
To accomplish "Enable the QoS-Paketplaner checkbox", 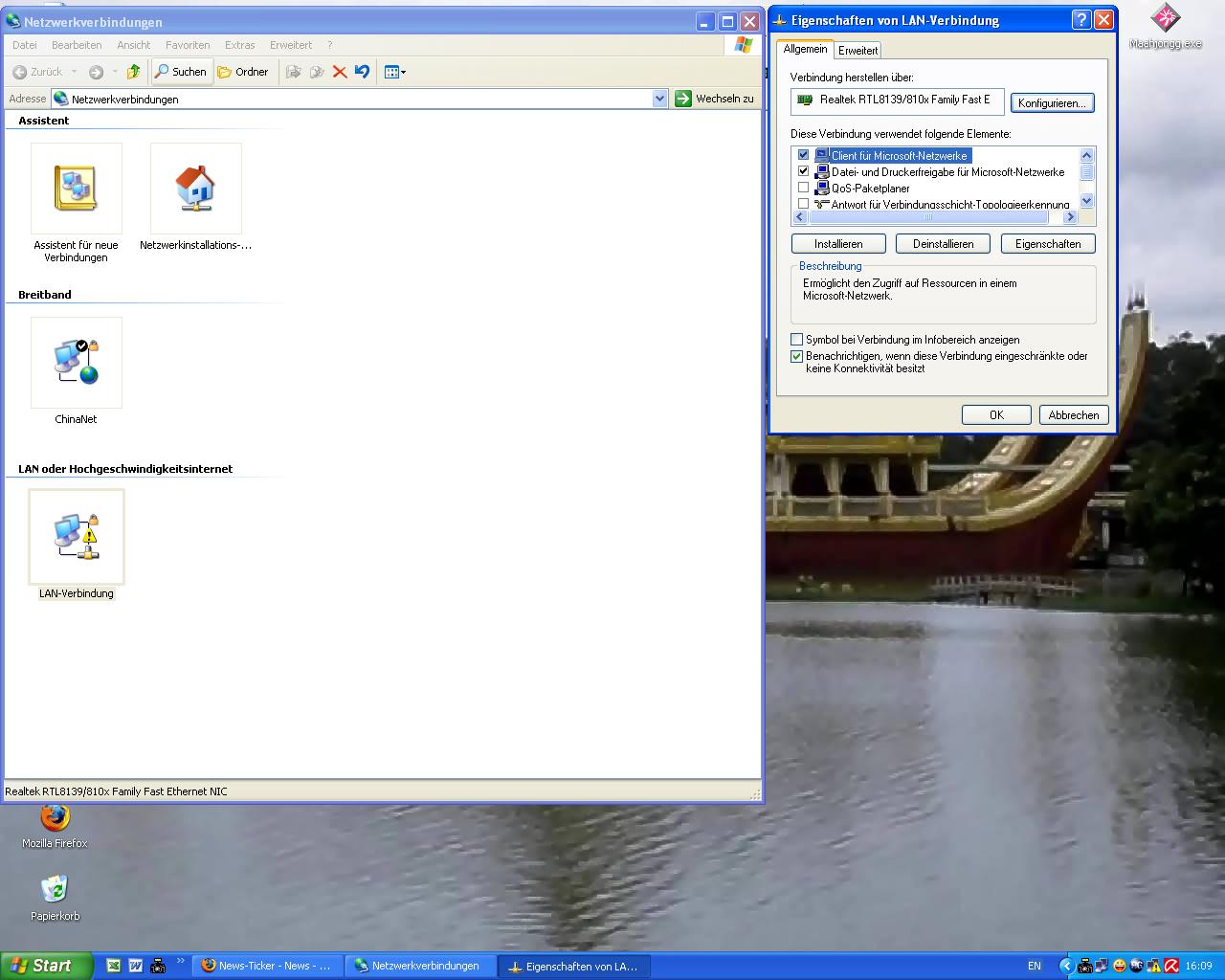I will click(x=803, y=188).
